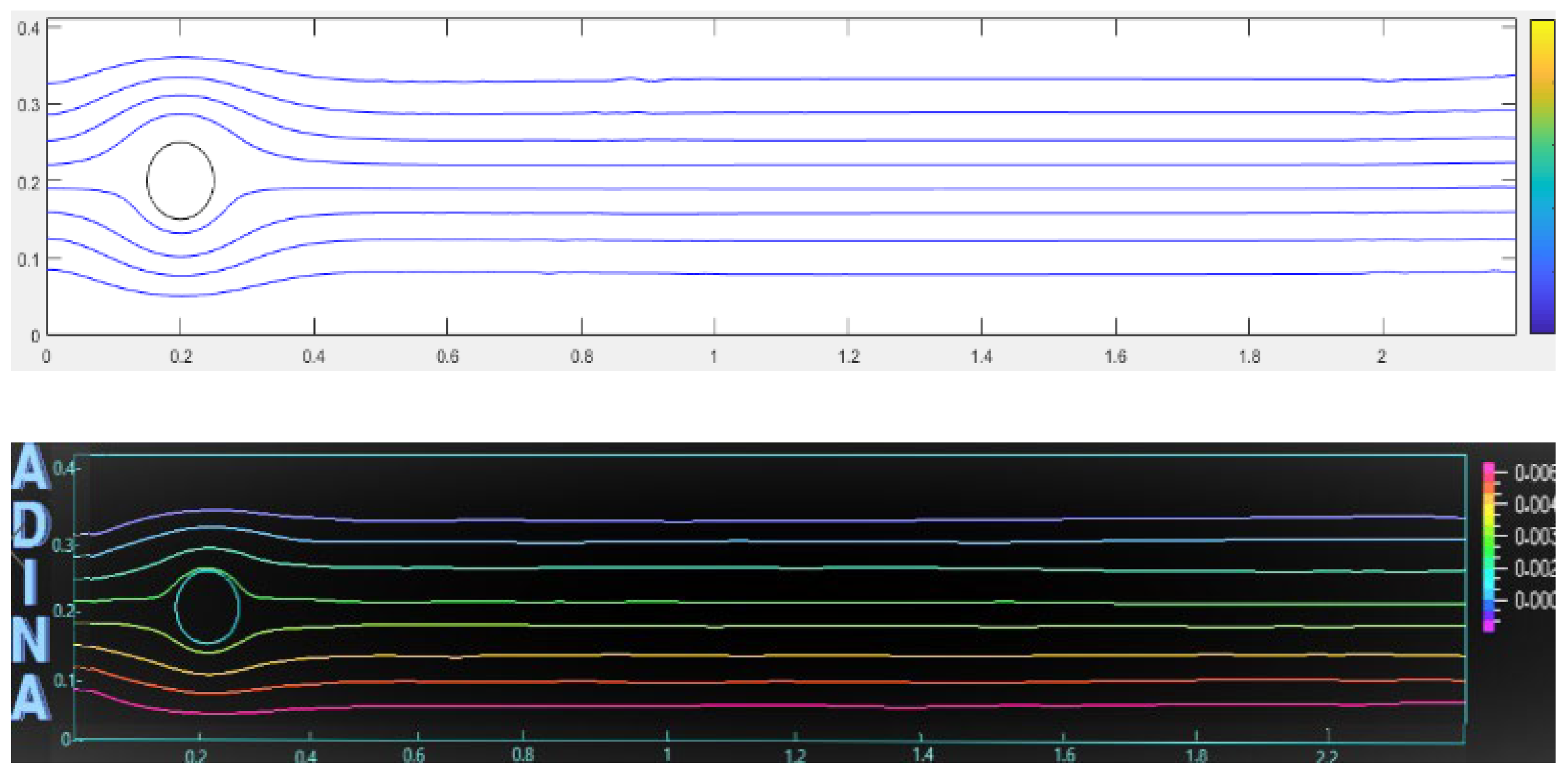Click the black cylinder circle in top plot
This screenshot has height=775, width=1568.
180,181
